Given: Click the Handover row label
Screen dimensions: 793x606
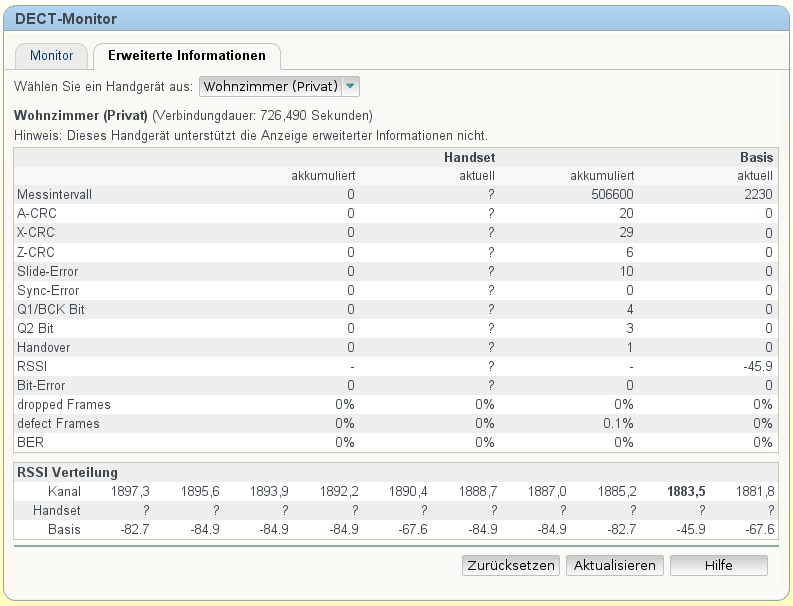Looking at the screenshot, I should (43, 348).
